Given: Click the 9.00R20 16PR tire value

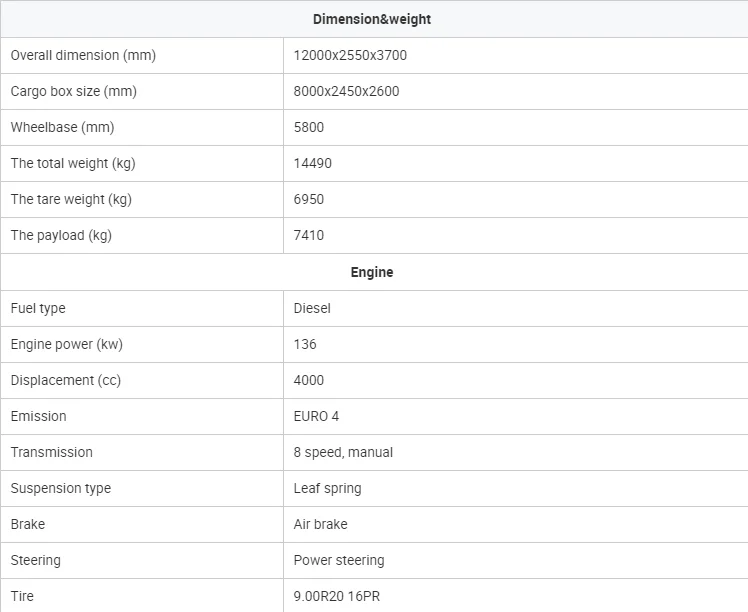Looking at the screenshot, I should [x=337, y=596].
